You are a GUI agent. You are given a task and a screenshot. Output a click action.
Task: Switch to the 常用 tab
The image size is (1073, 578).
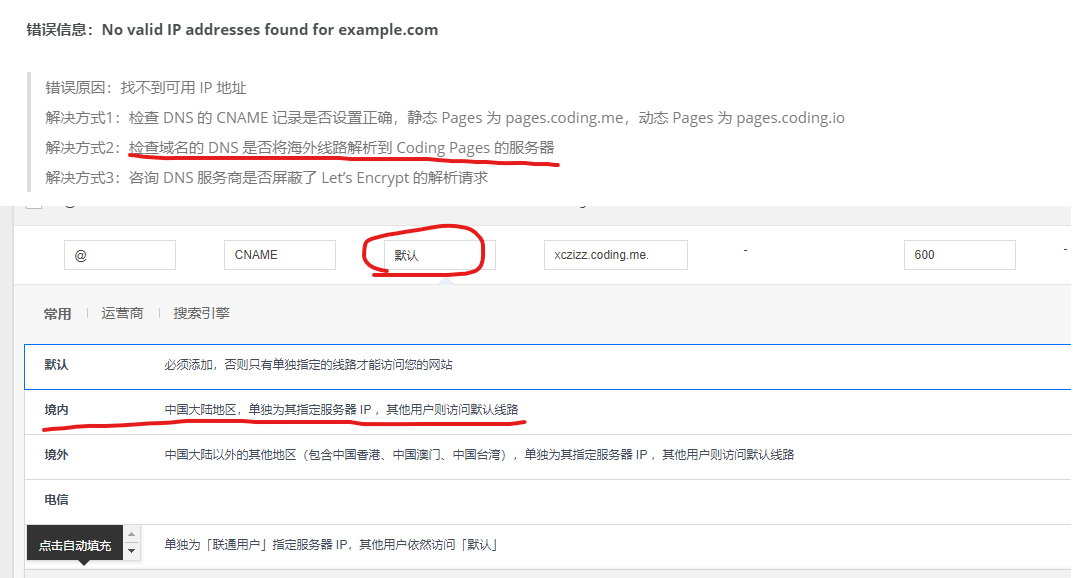click(x=57, y=313)
